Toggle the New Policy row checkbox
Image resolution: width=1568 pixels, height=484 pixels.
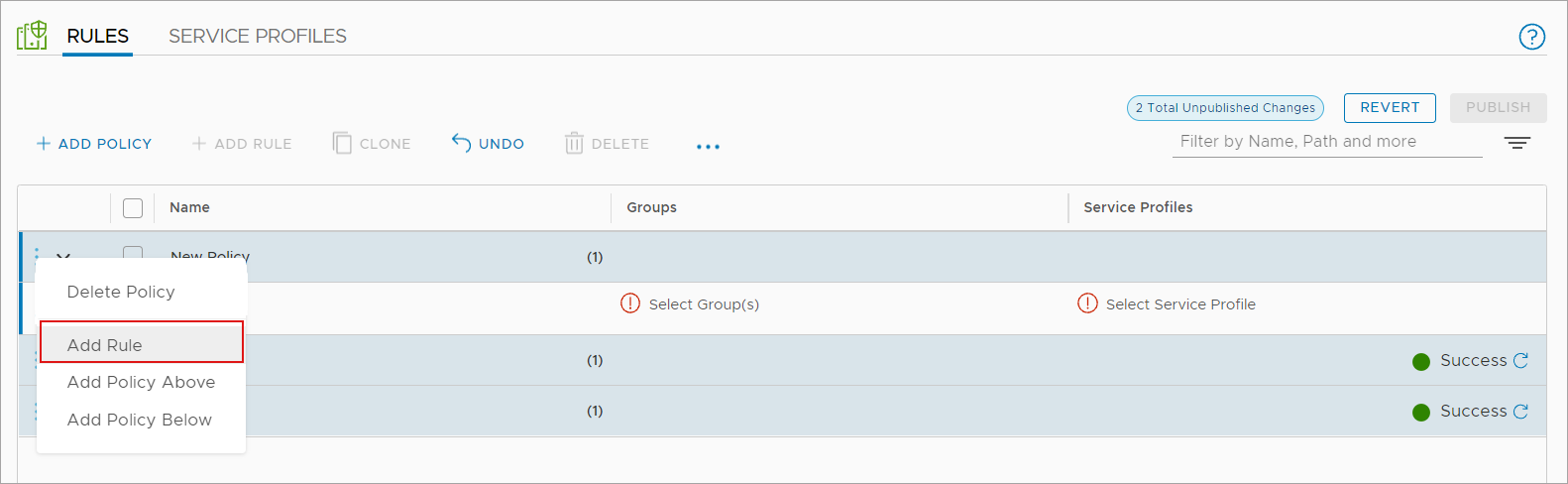pyautogui.click(x=133, y=252)
